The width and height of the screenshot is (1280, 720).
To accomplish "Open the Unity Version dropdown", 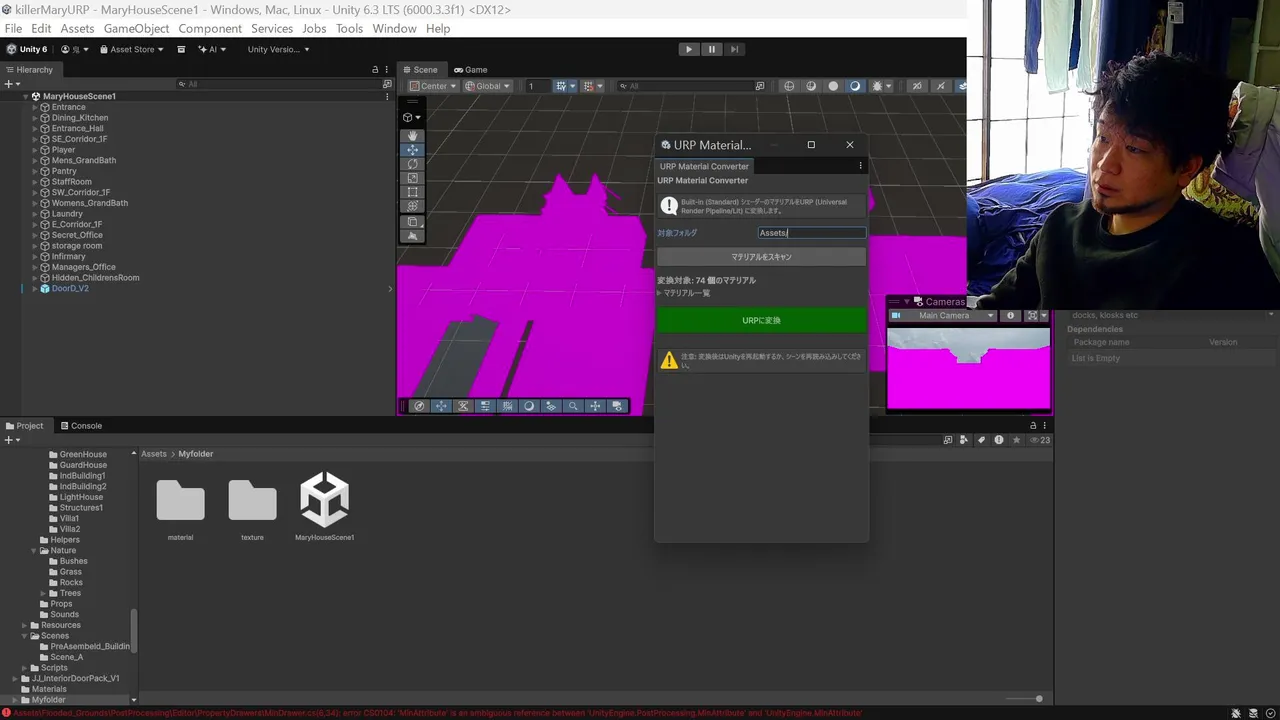I will click(278, 49).
